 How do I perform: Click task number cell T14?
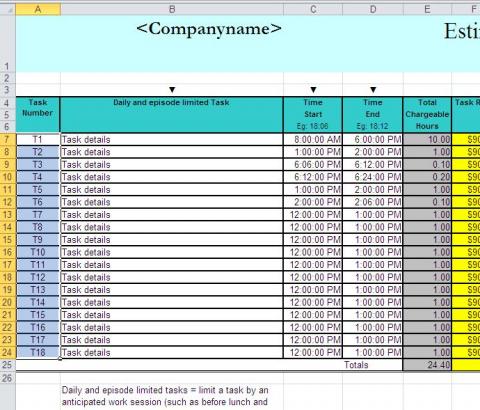[x=38, y=302]
